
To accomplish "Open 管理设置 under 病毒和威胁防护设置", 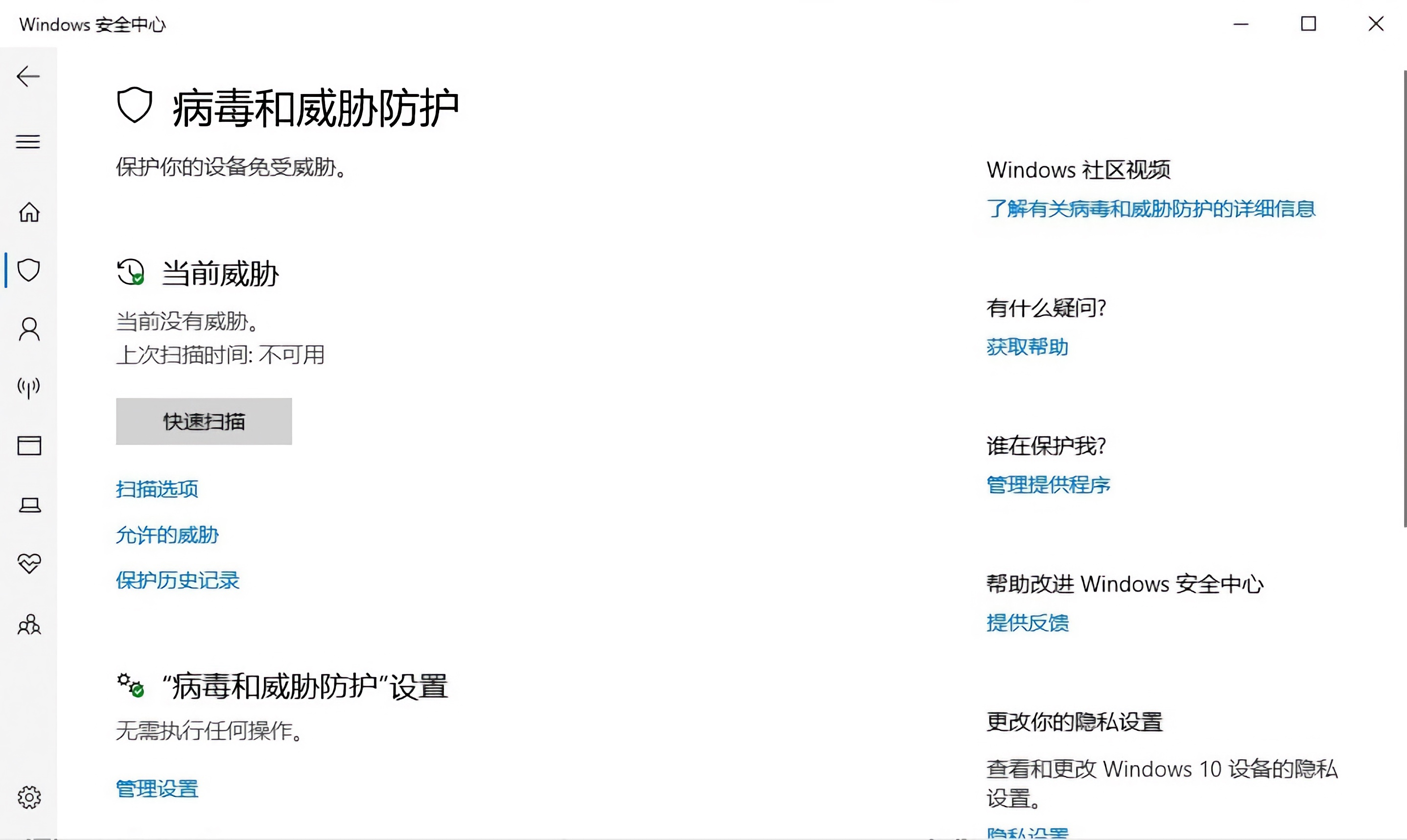I will coord(156,789).
